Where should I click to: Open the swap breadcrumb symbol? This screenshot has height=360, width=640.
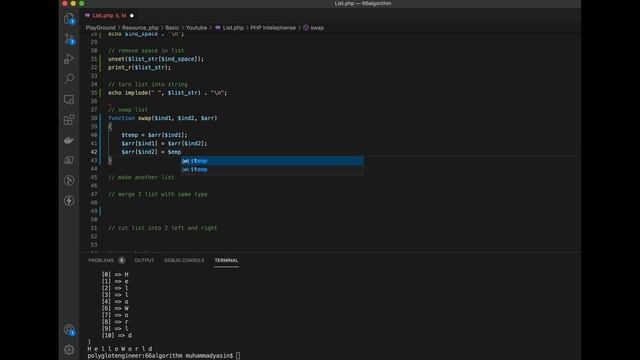coord(317,28)
